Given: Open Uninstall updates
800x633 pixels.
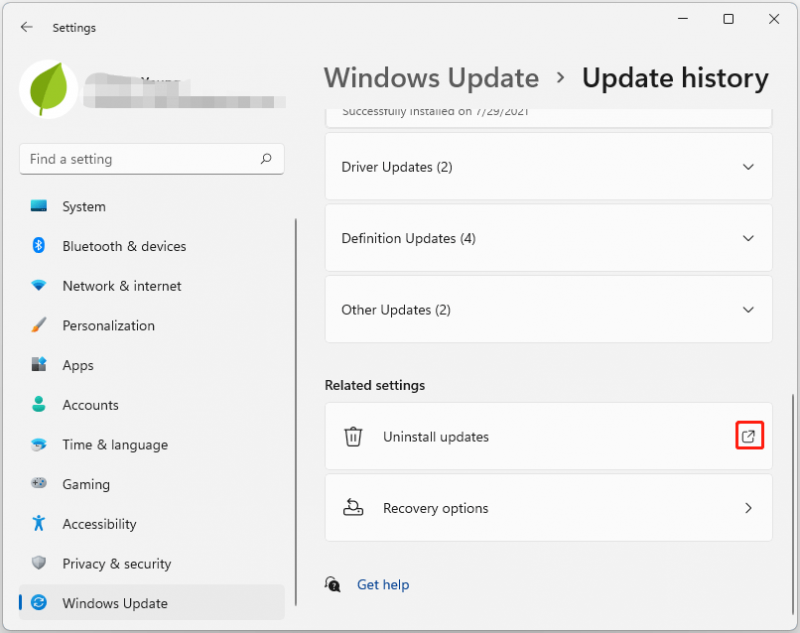Looking at the screenshot, I should 548,437.
